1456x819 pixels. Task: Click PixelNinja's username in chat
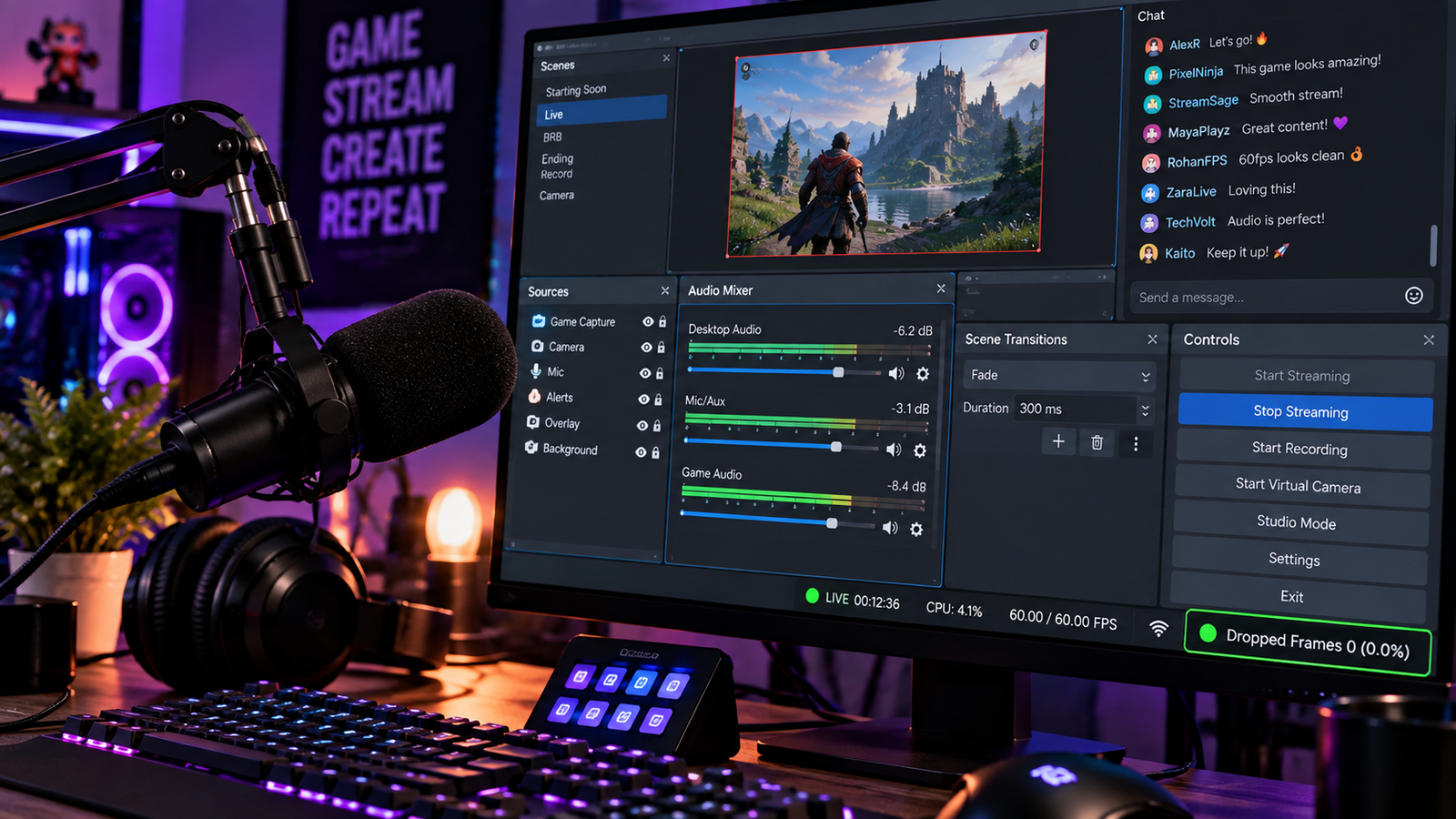pos(1196,73)
